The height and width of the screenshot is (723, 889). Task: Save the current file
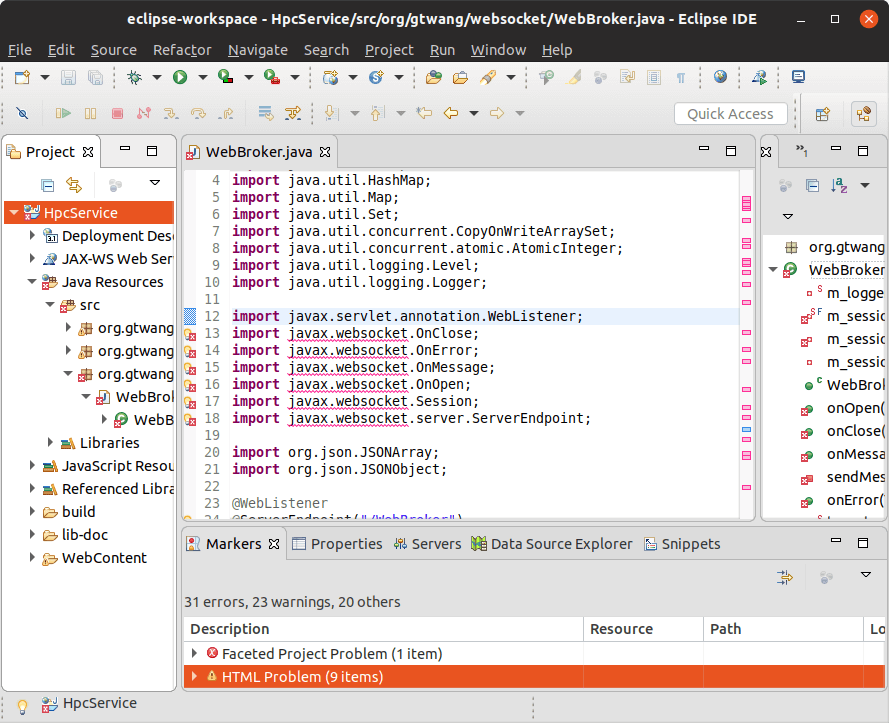[x=68, y=77]
